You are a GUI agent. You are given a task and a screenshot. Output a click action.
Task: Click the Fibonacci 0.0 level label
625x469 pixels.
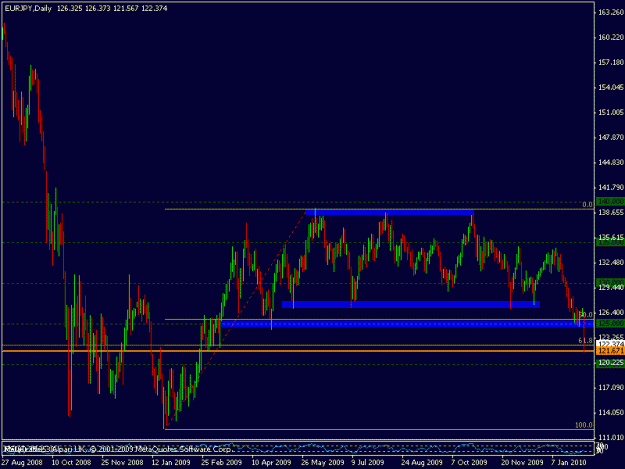[588, 205]
